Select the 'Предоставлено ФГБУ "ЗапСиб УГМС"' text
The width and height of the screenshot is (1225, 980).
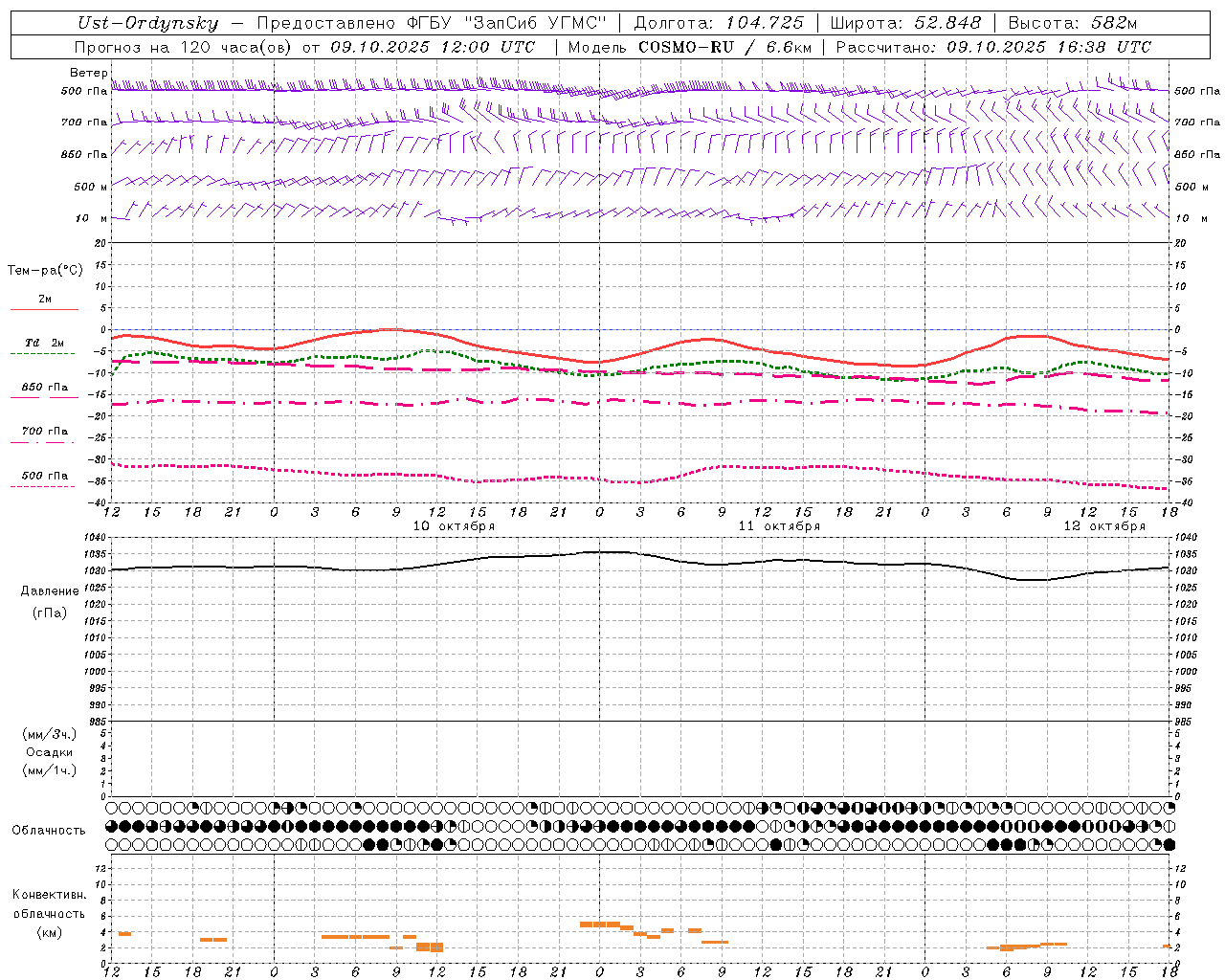point(432,23)
